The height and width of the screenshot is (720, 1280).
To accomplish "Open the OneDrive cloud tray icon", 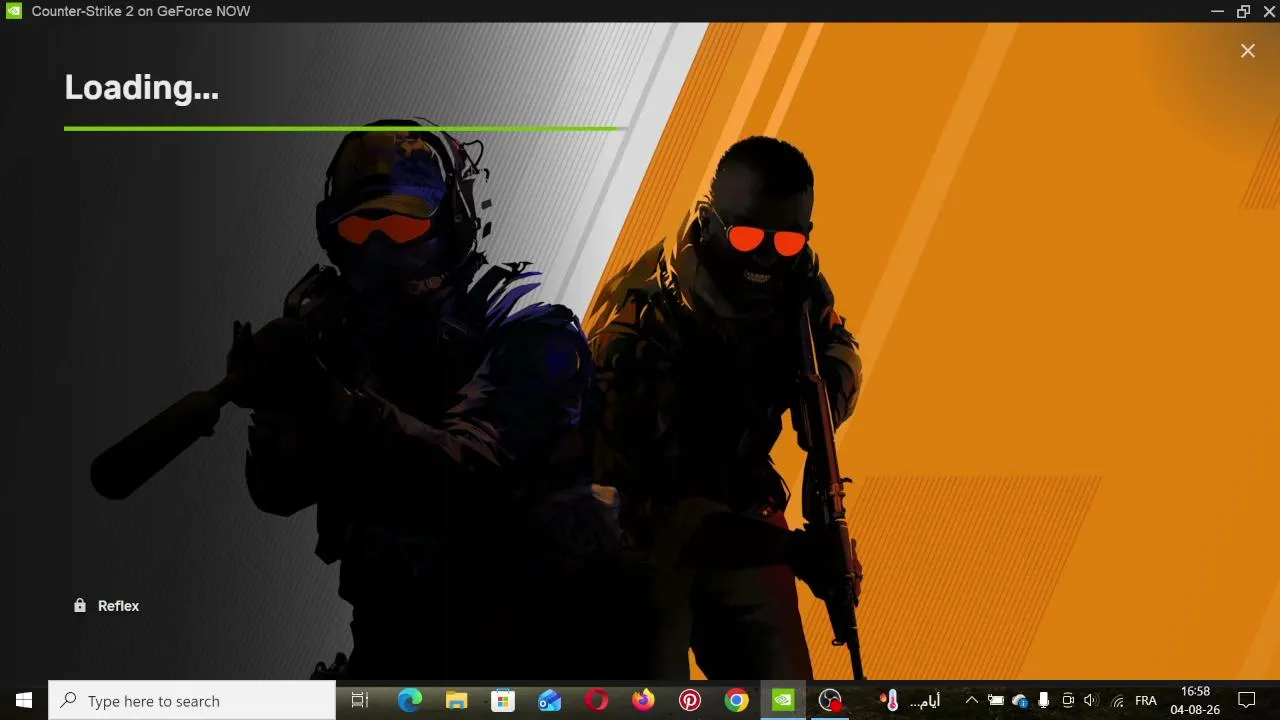I will coord(1020,701).
